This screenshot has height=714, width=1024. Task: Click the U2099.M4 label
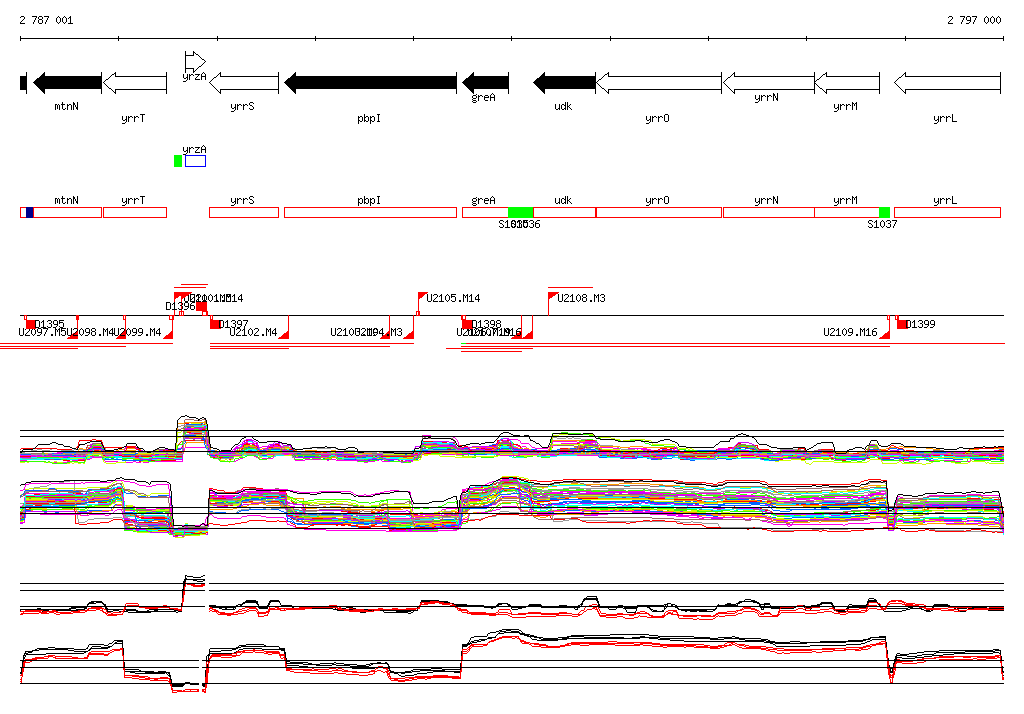(x=138, y=333)
